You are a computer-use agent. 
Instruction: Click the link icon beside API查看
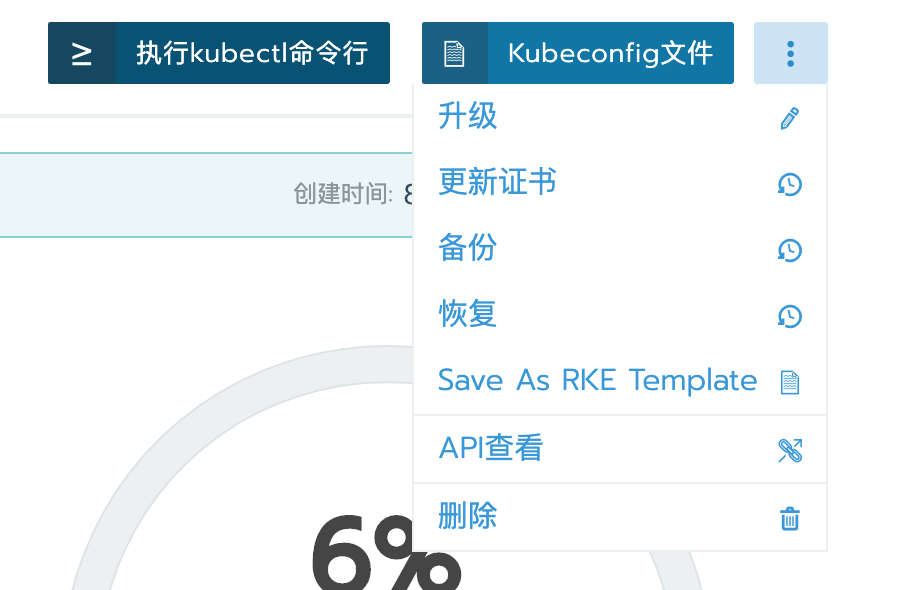tap(790, 450)
